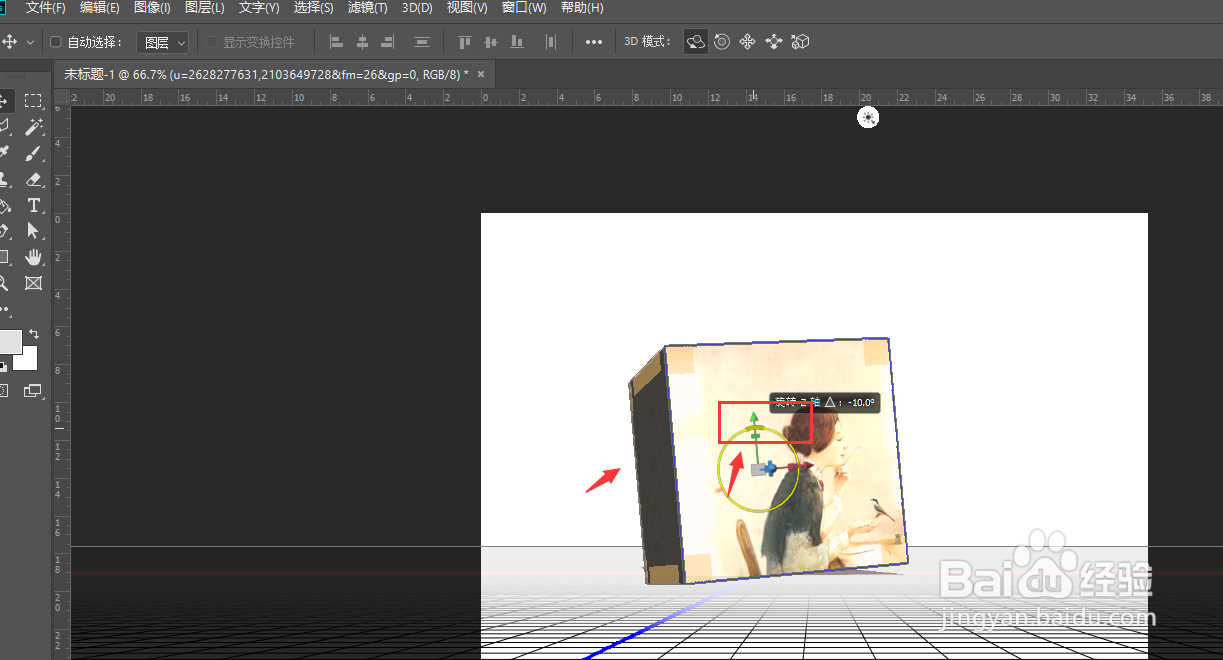Open the 帮助(H) menu
The image size is (1223, 660).
pos(582,8)
